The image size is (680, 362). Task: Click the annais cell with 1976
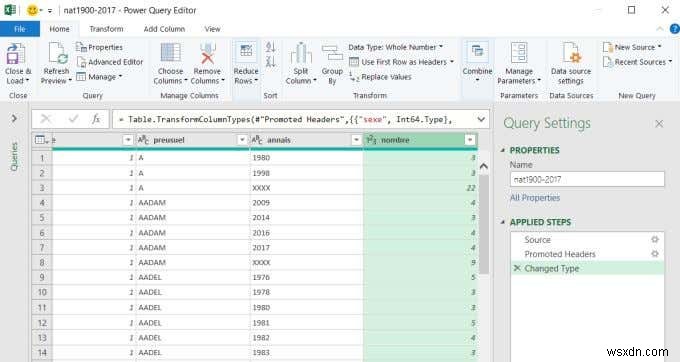(306, 277)
